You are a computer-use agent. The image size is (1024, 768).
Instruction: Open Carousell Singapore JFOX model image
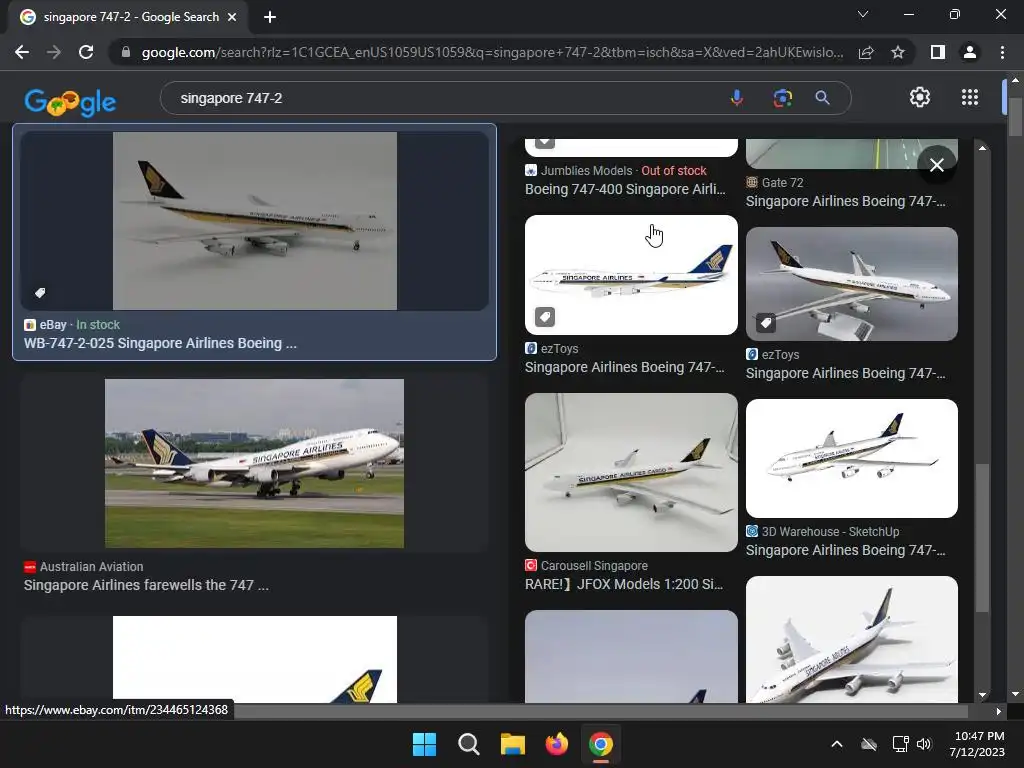point(632,472)
